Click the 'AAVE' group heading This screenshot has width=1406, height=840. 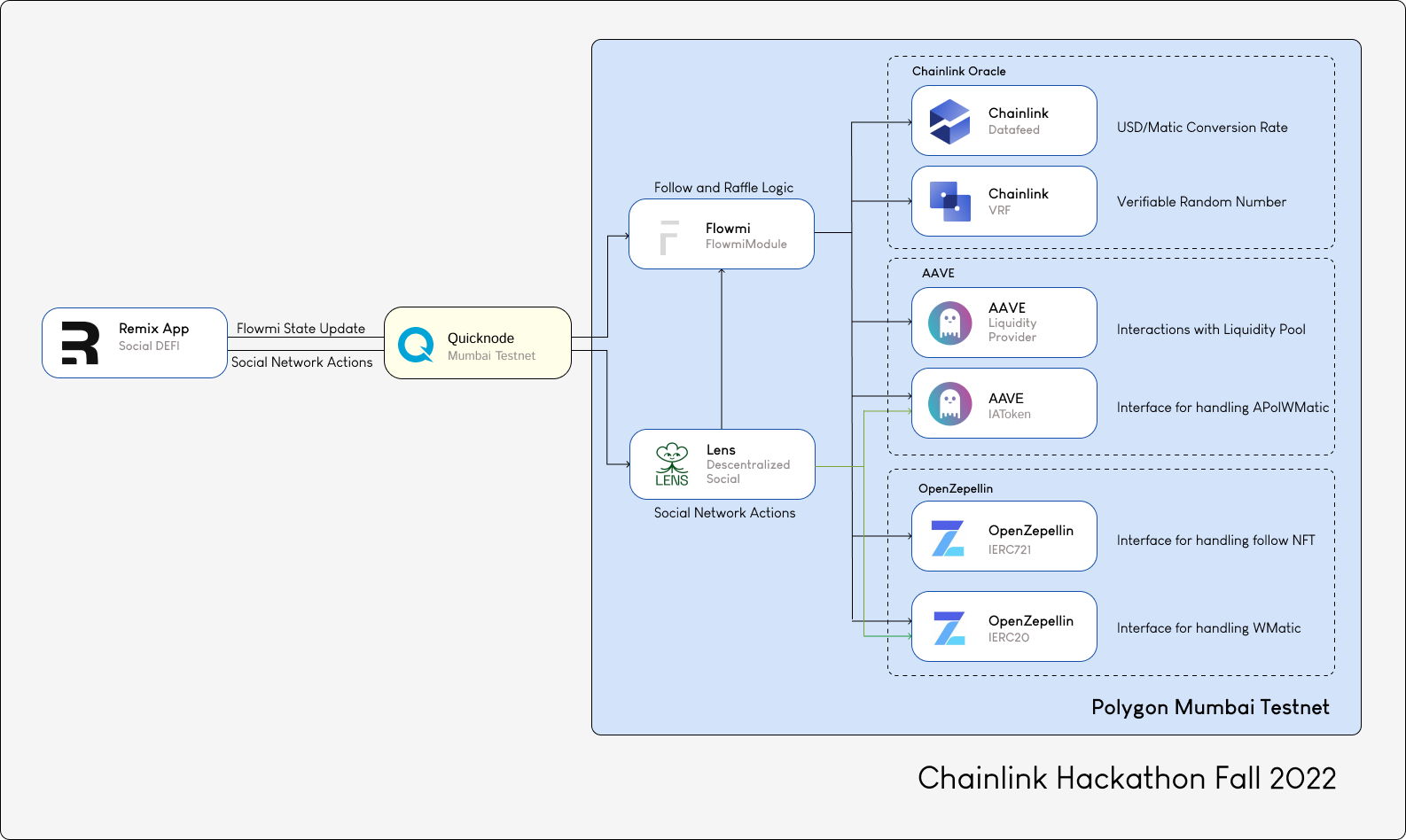click(938, 273)
